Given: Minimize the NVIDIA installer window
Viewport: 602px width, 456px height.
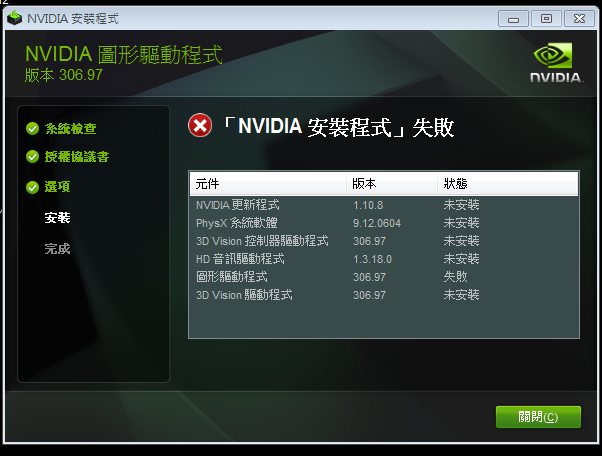Looking at the screenshot, I should tap(513, 19).
